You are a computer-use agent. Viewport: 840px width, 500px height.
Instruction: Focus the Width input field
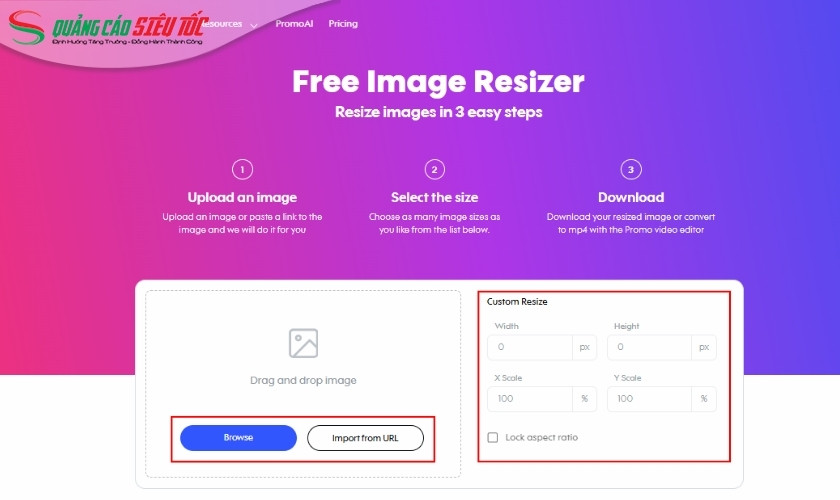tap(530, 347)
